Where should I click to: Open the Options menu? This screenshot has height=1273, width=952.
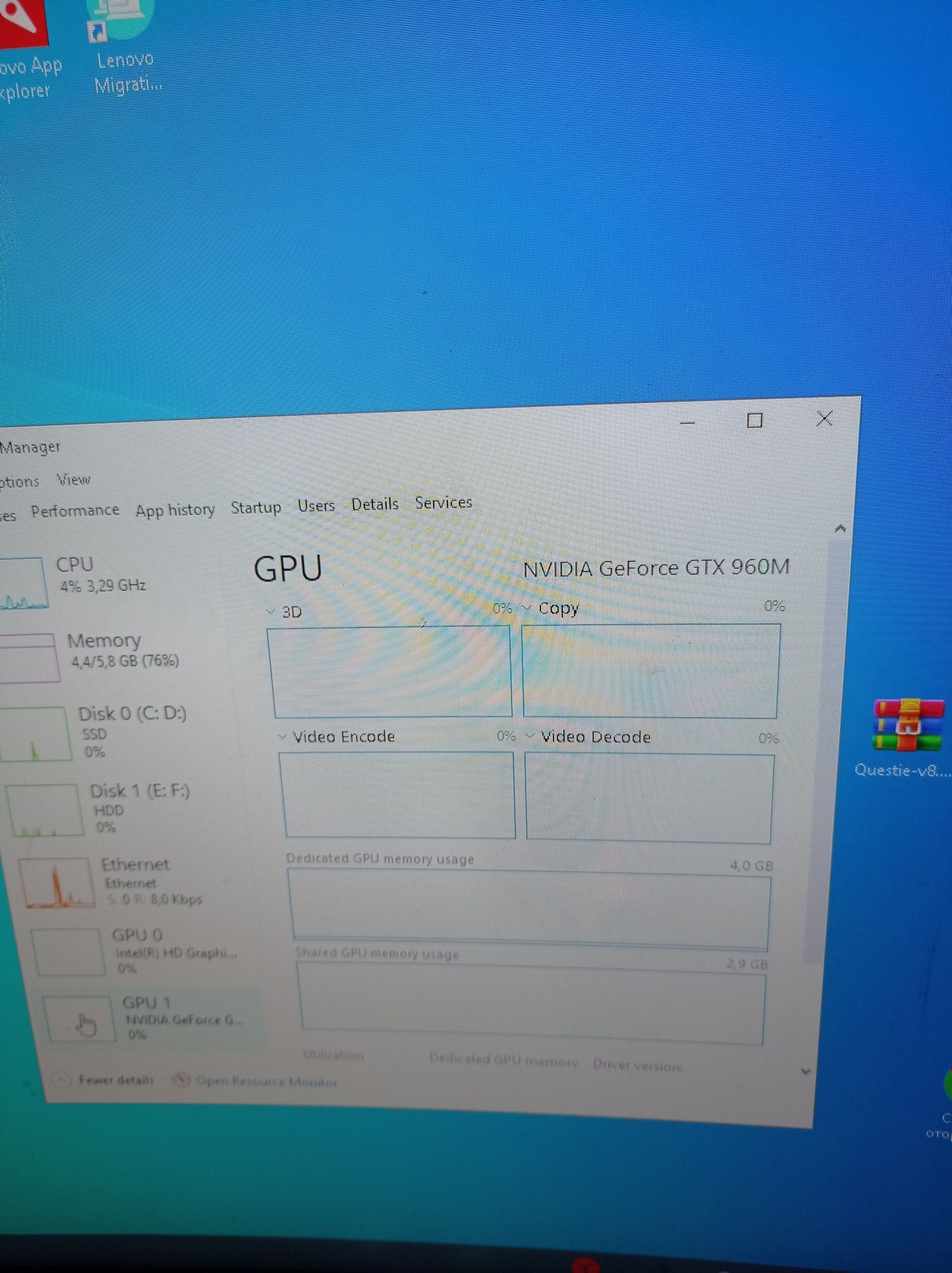pos(19,482)
